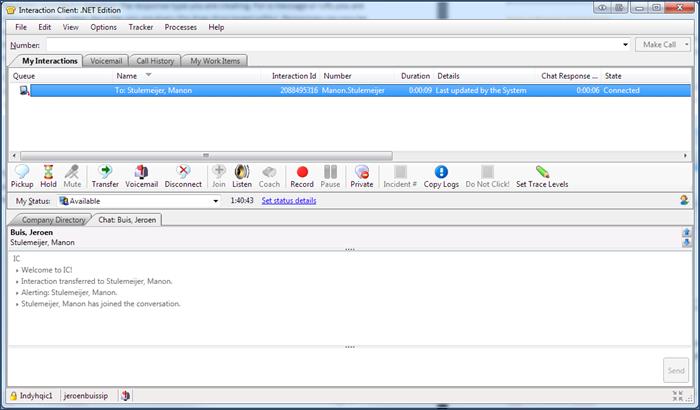This screenshot has height=410, width=700.
Task: Put the interaction on Hold
Action: click(48, 176)
